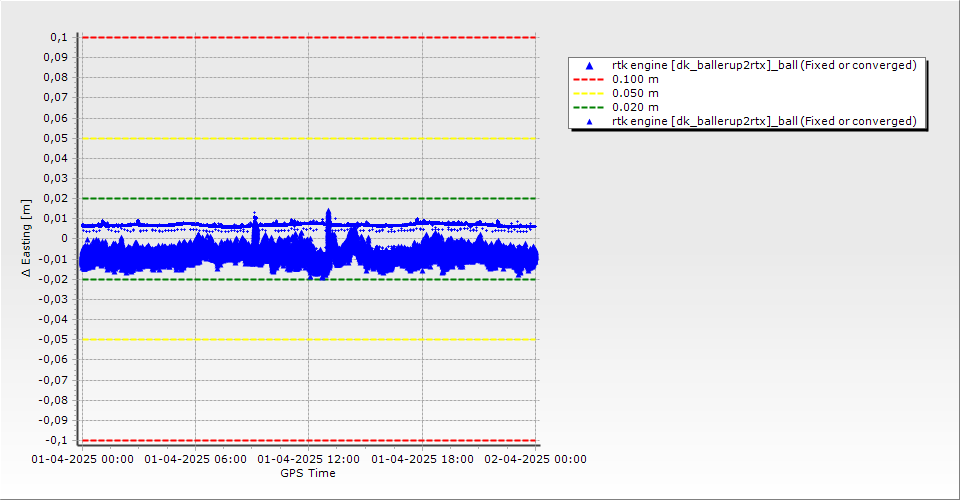
Task: Select the "01-04-2025 06:00" time label
Action: [x=196, y=459]
